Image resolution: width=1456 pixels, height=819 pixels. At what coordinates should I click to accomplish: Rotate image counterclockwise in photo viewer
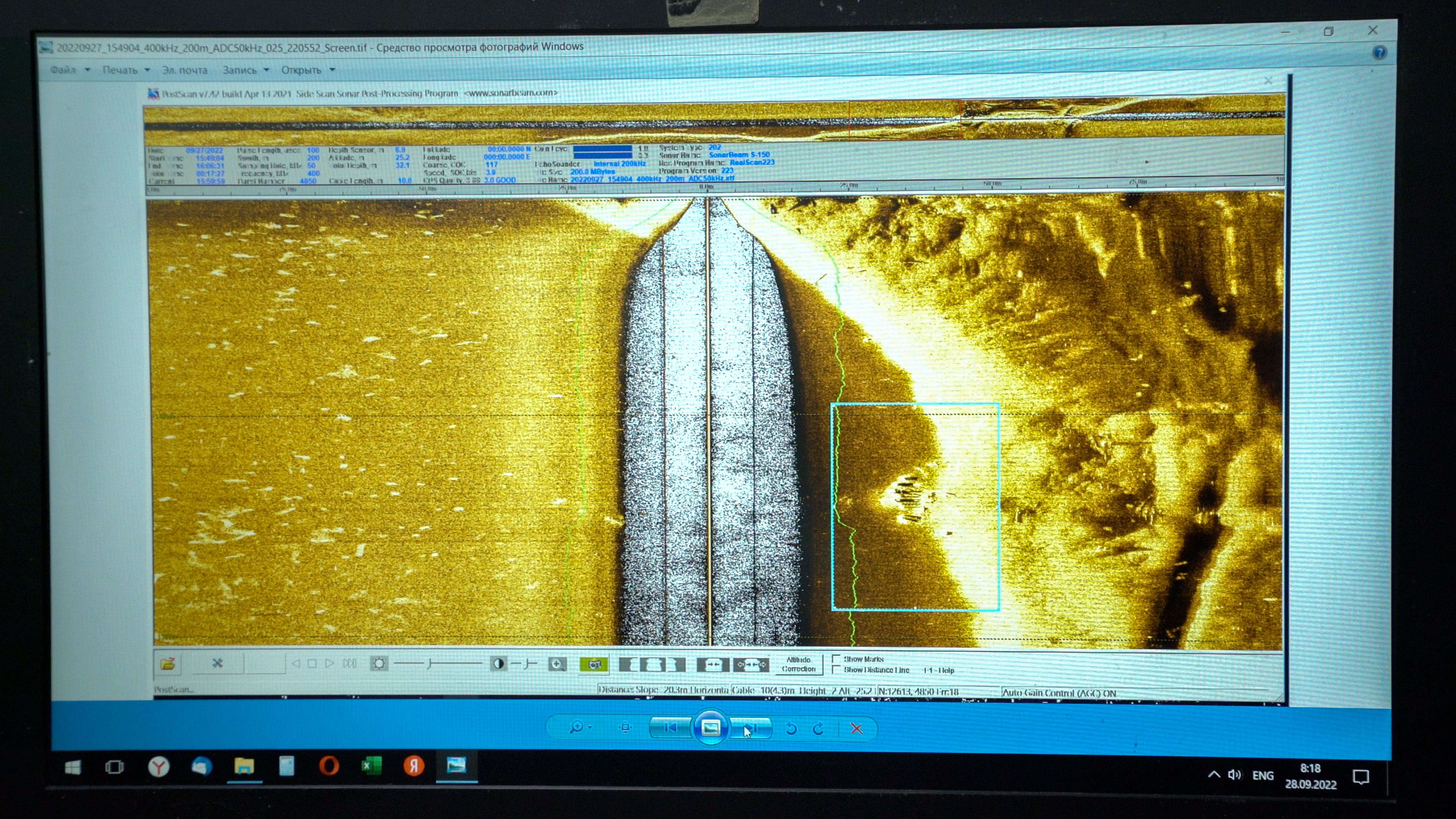pyautogui.click(x=791, y=728)
